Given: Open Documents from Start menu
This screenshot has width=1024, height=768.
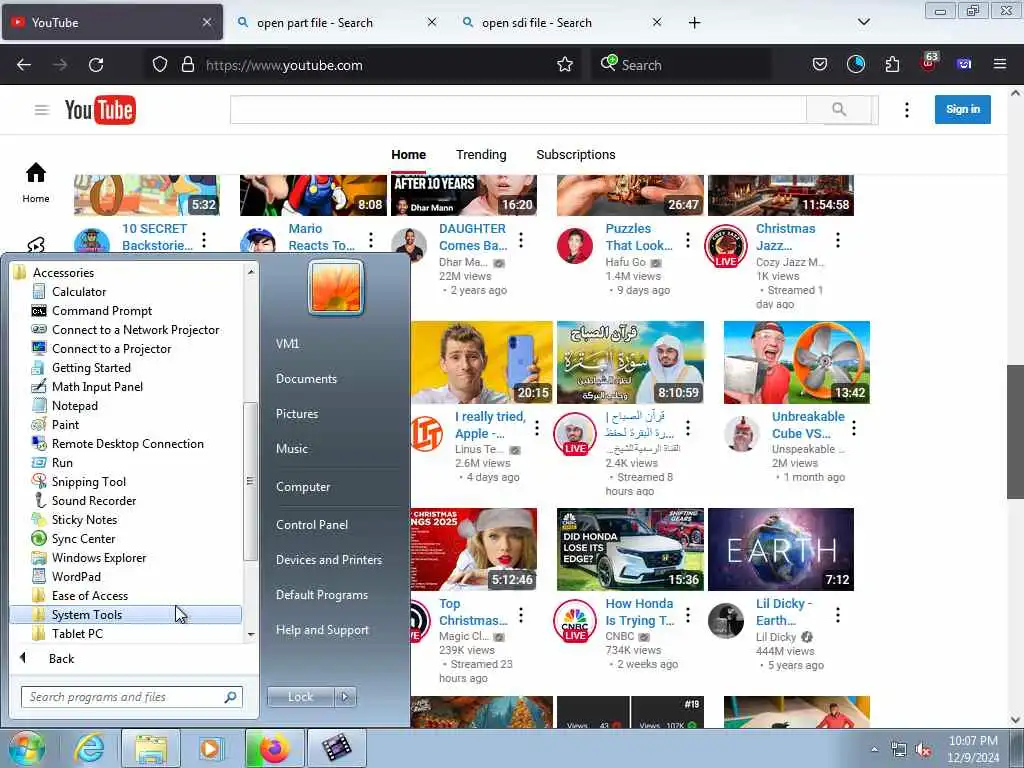Looking at the screenshot, I should click(306, 379).
